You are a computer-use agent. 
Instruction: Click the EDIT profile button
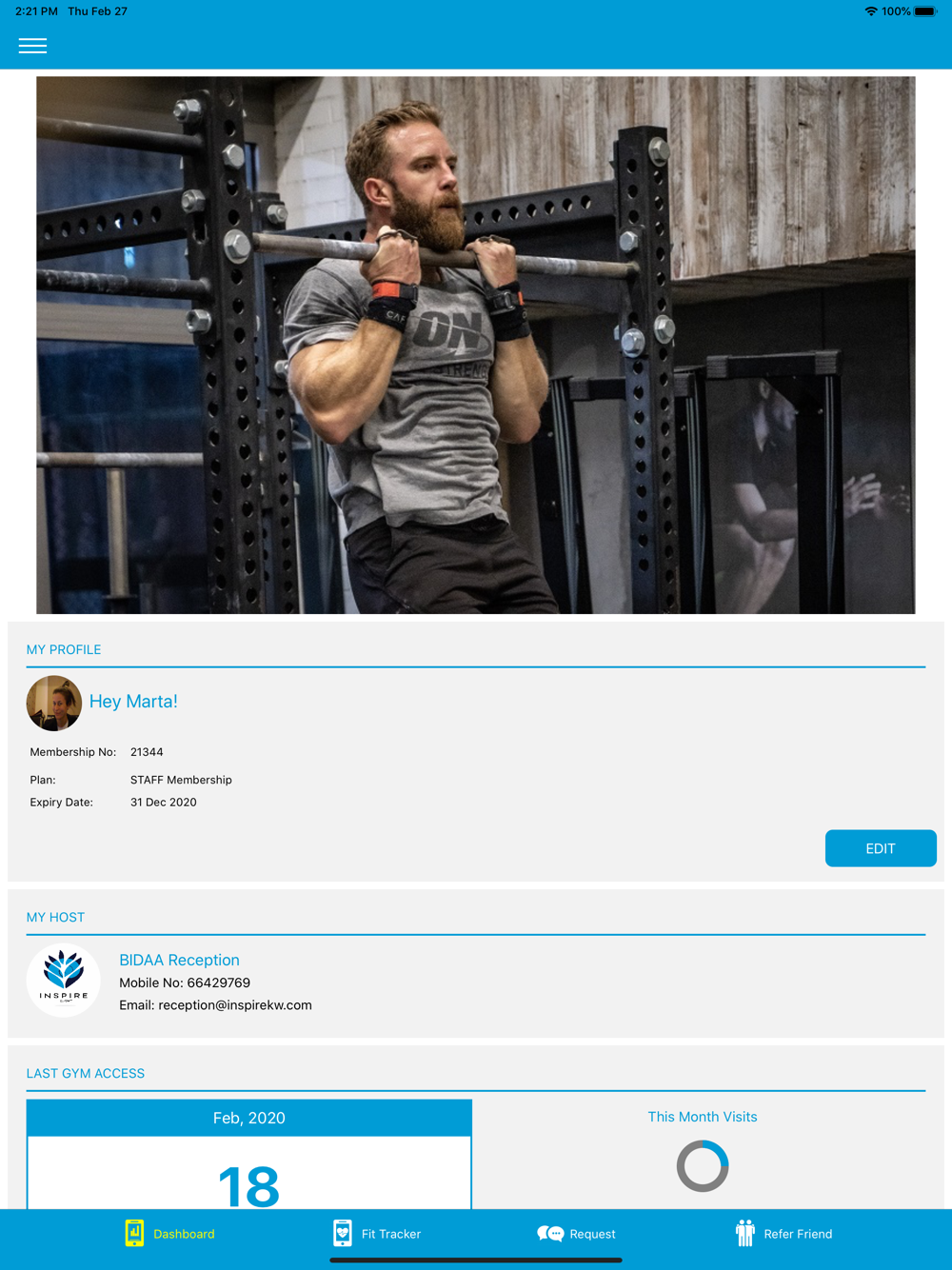tap(881, 848)
